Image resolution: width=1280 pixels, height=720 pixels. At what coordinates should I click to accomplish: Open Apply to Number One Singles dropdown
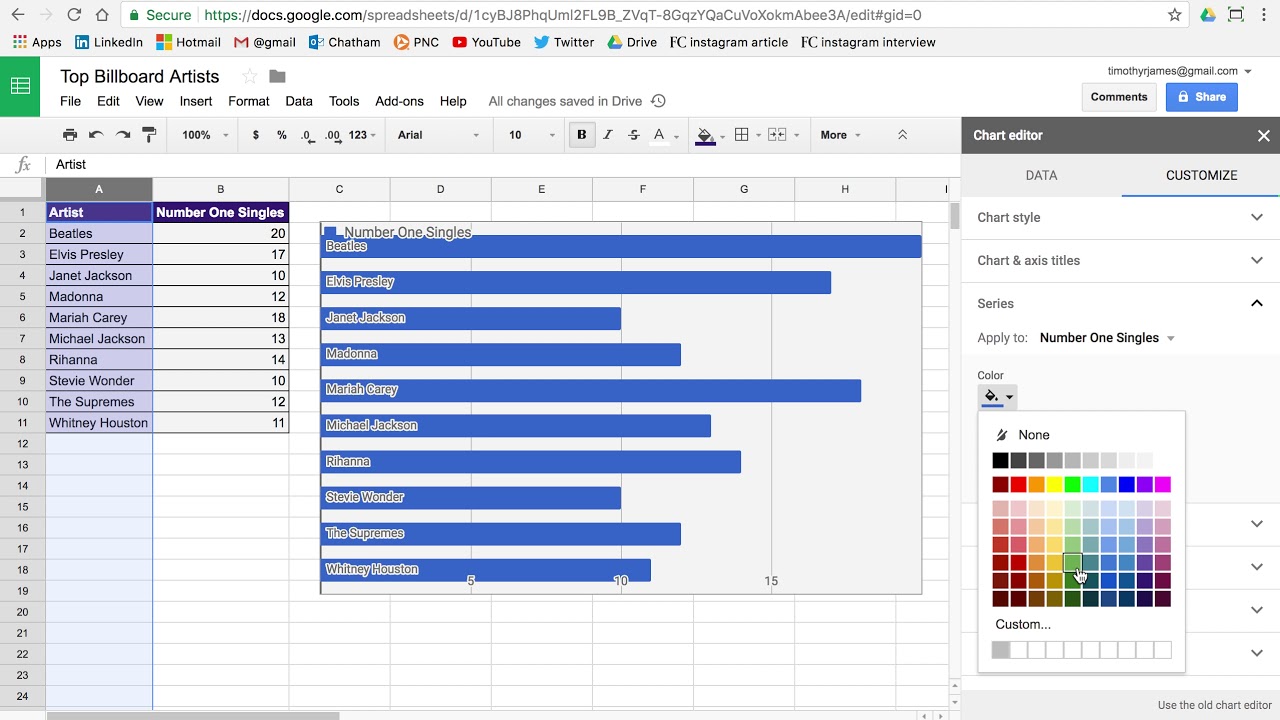(x=1107, y=338)
